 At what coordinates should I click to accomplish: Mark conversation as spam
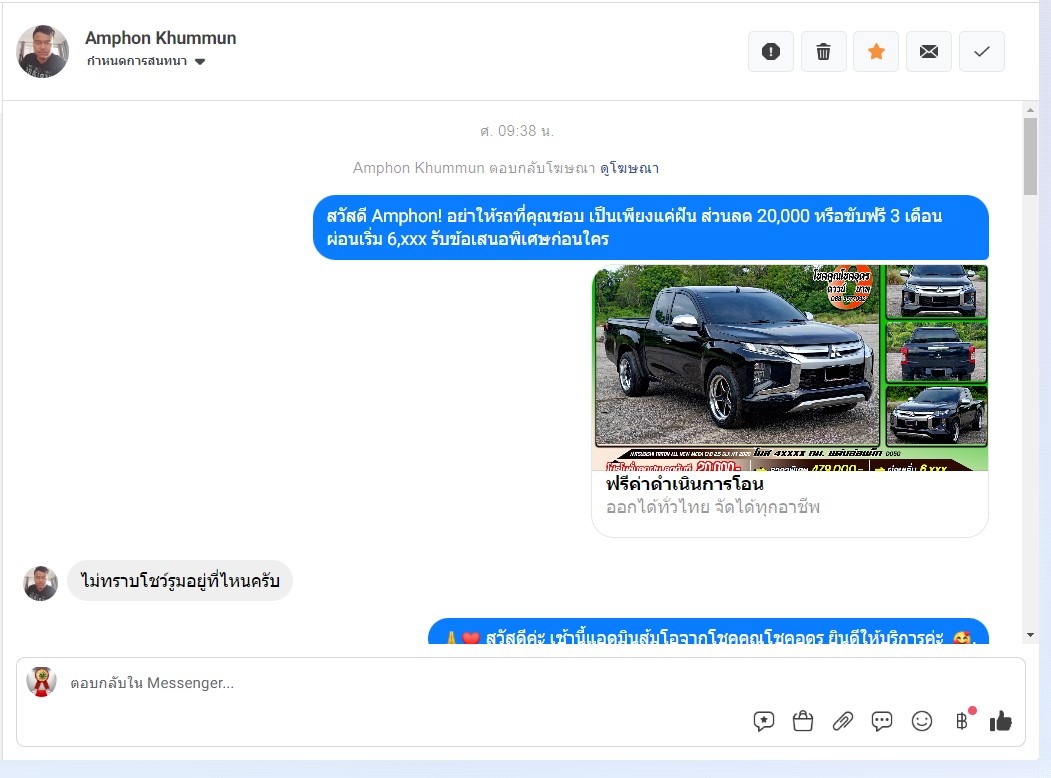(x=770, y=52)
